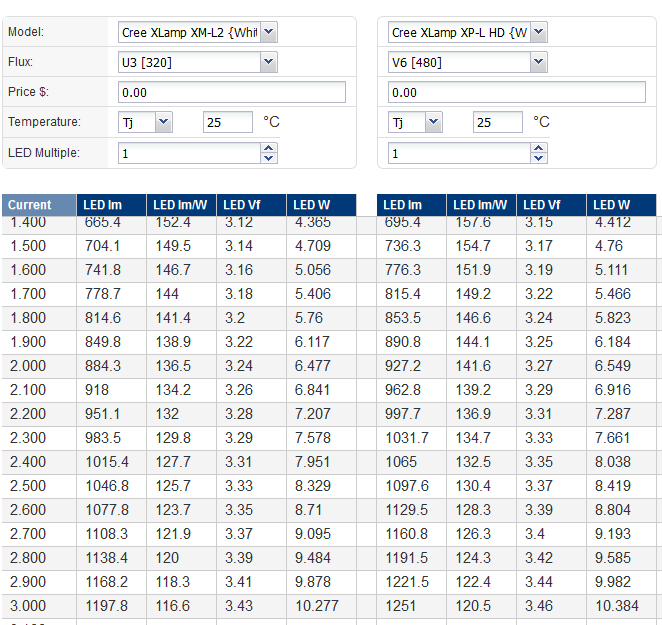This screenshot has width=662, height=625.
Task: Click the XM-L2 table's LED lm/W header
Action: (181, 205)
